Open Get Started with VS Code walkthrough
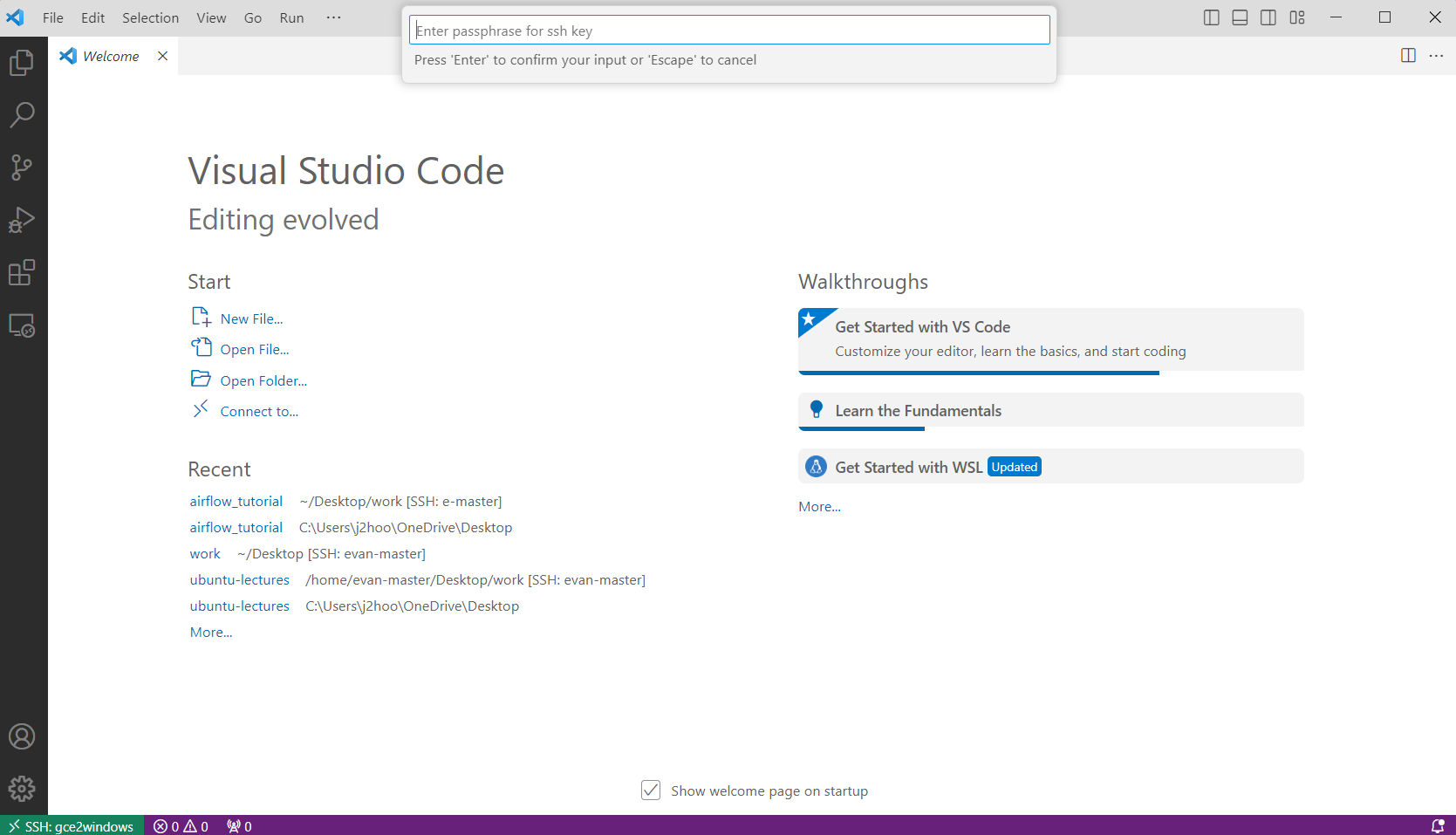 pos(1051,340)
